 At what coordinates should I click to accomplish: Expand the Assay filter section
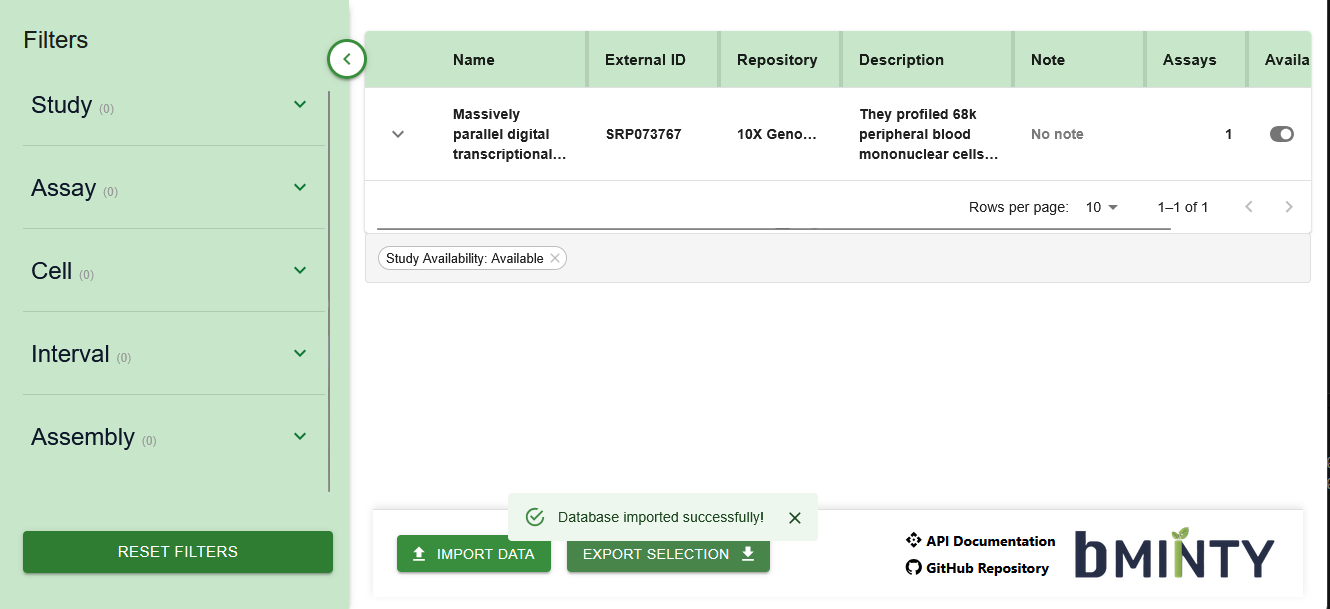pos(299,186)
